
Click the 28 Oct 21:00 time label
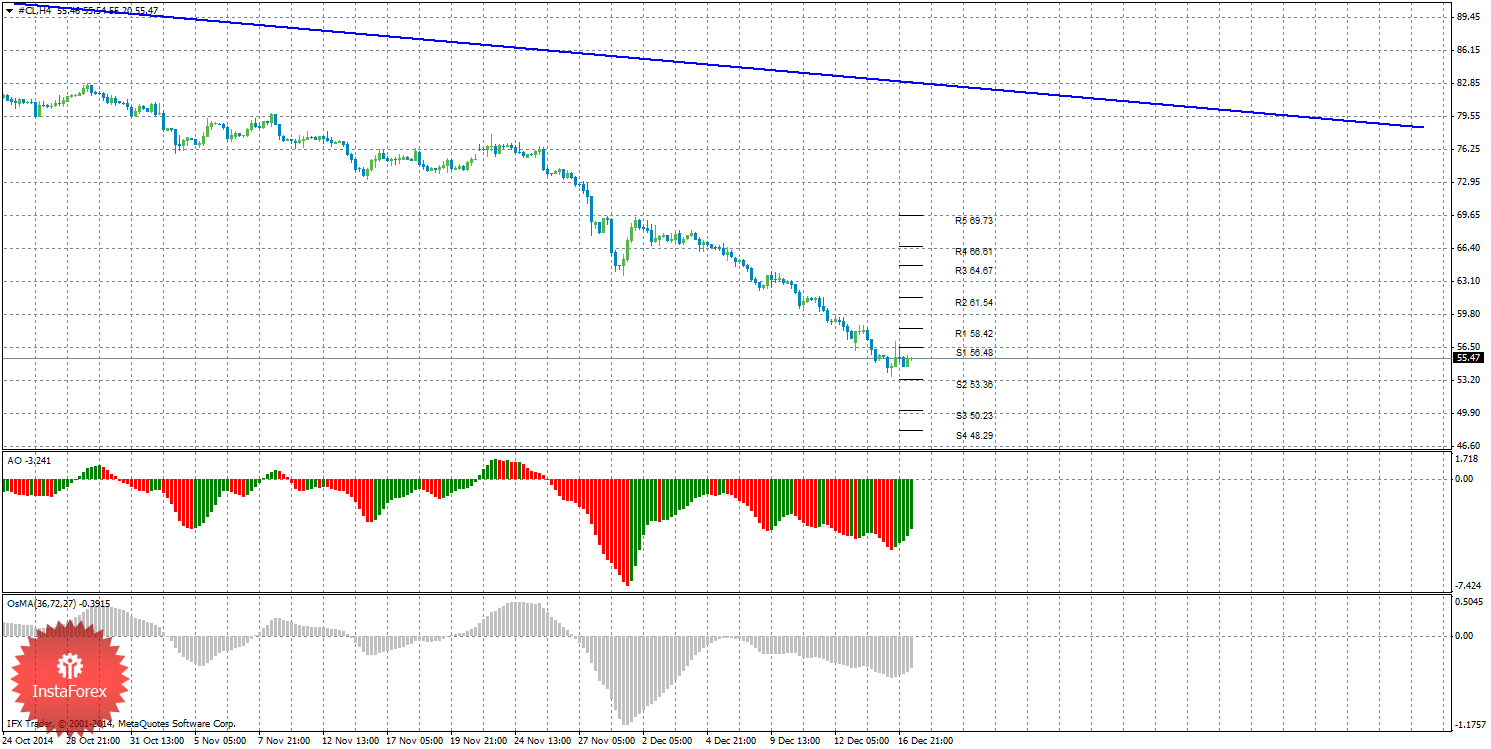(92, 741)
